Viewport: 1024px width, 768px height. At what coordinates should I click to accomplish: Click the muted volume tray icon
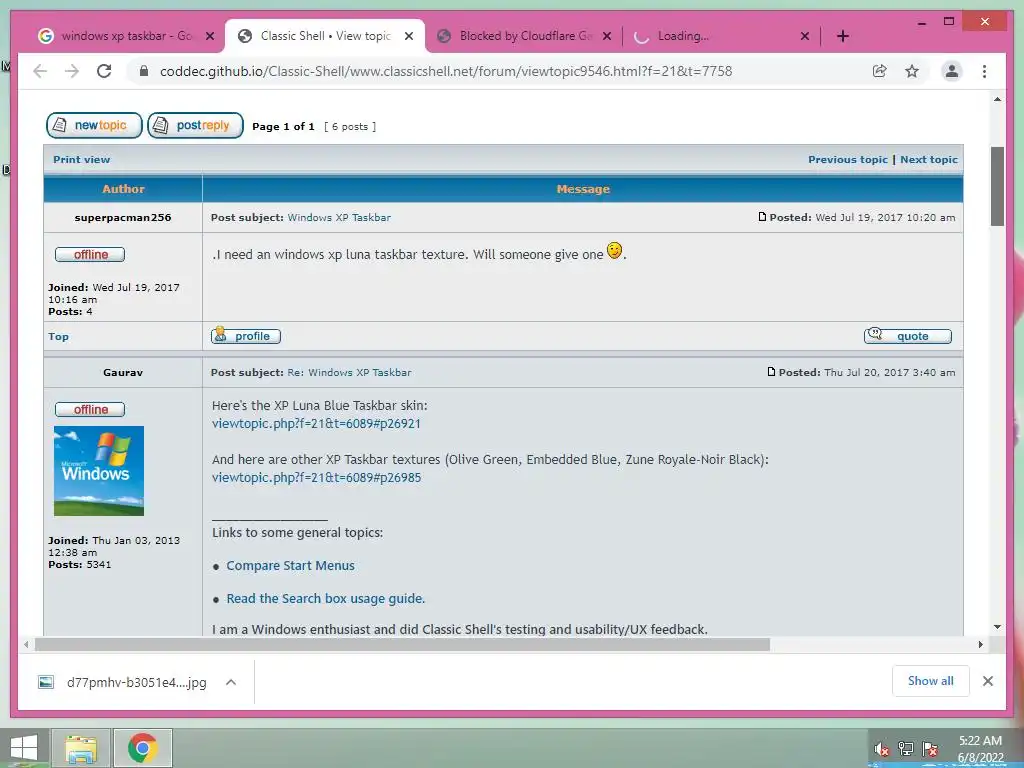pyautogui.click(x=882, y=750)
